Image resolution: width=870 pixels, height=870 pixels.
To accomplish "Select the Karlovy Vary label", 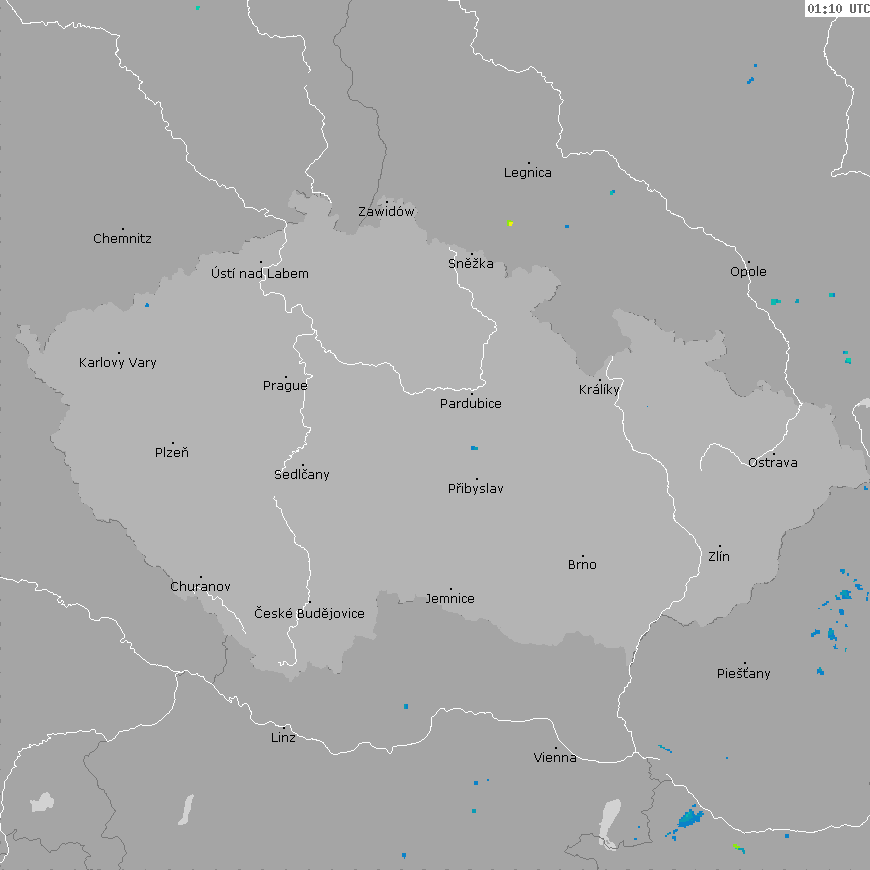I will (x=118, y=363).
